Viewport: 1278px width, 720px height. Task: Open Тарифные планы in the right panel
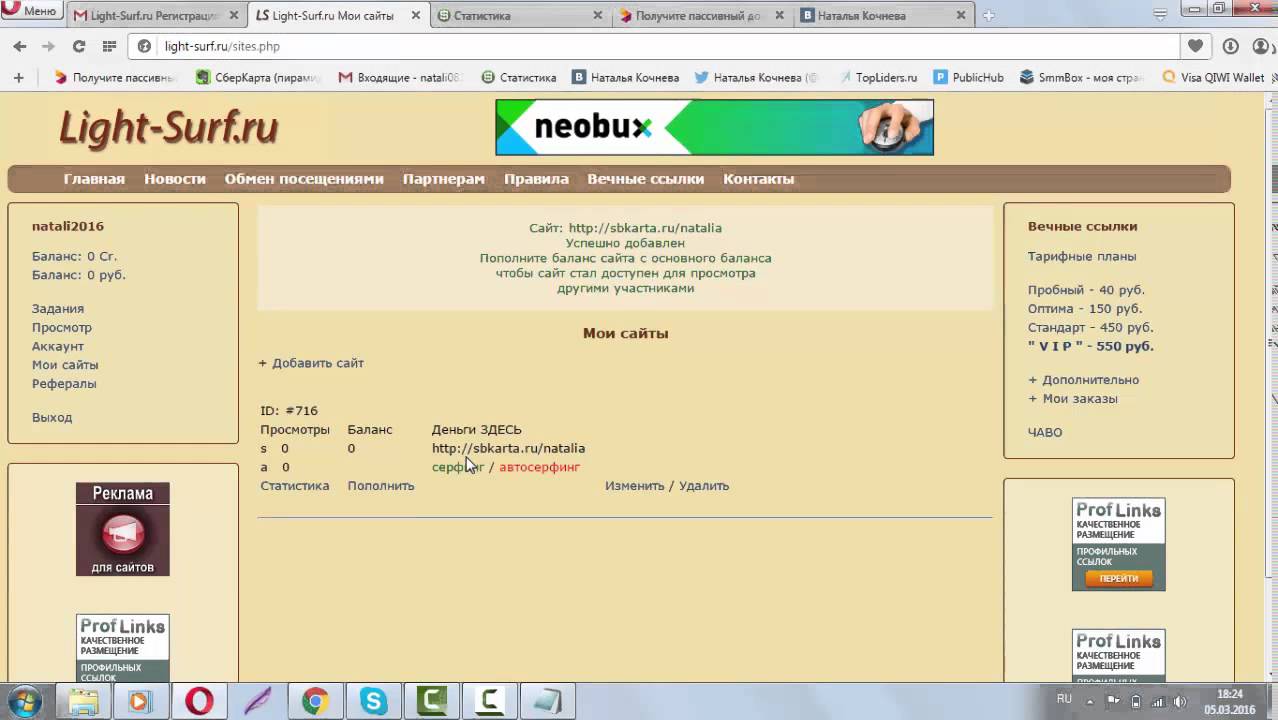(x=1082, y=256)
